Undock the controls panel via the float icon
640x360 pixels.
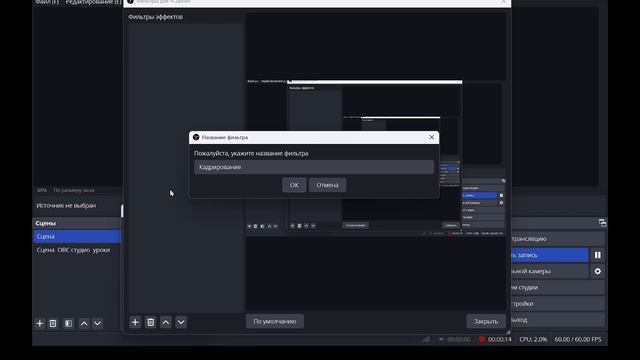(x=602, y=222)
